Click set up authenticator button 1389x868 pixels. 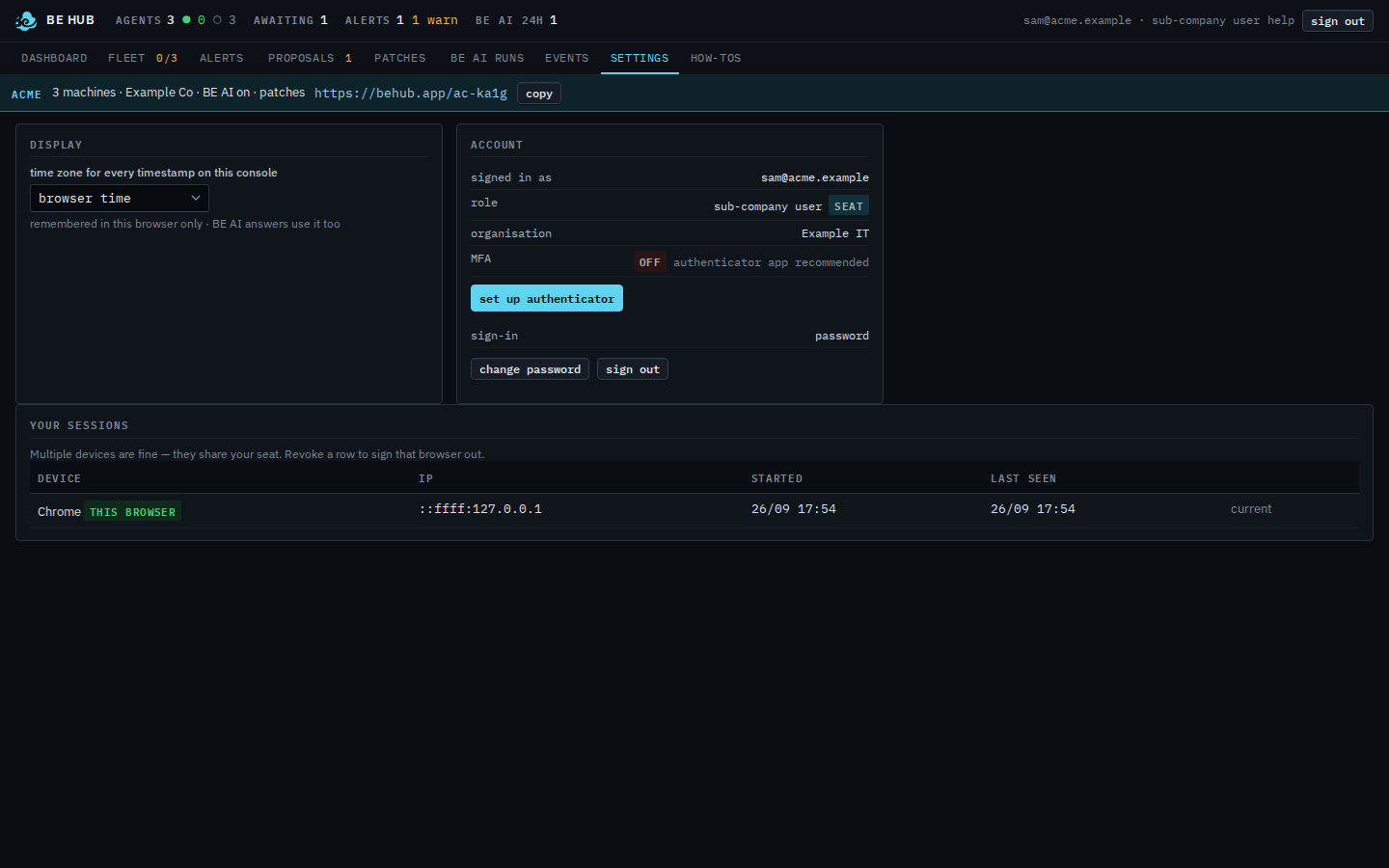click(x=547, y=298)
